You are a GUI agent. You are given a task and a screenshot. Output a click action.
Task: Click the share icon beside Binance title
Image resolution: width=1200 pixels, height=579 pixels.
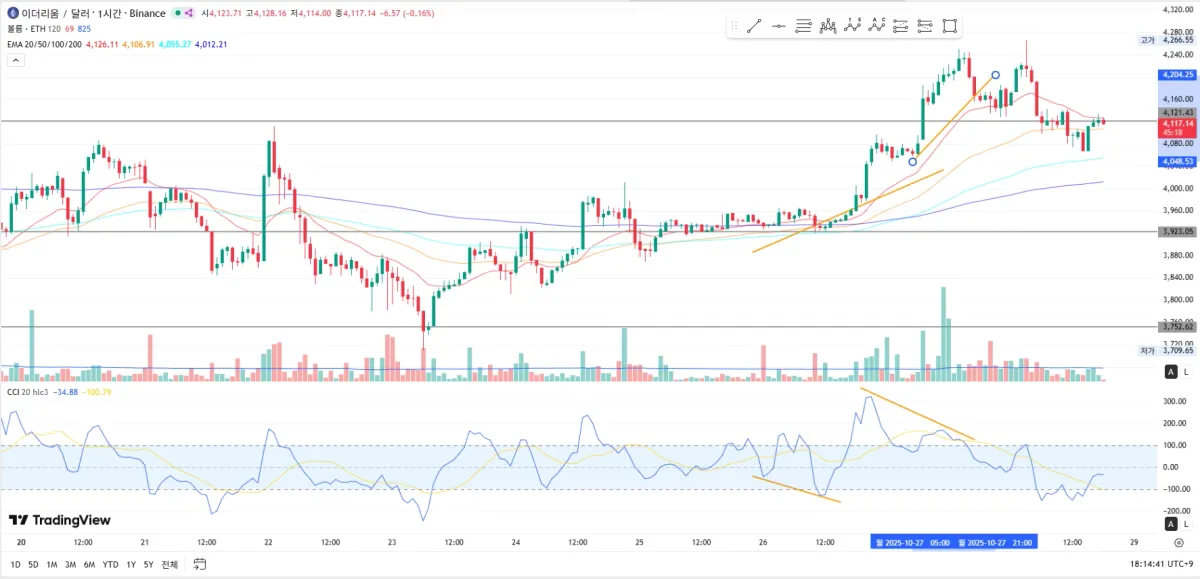pyautogui.click(x=188, y=13)
